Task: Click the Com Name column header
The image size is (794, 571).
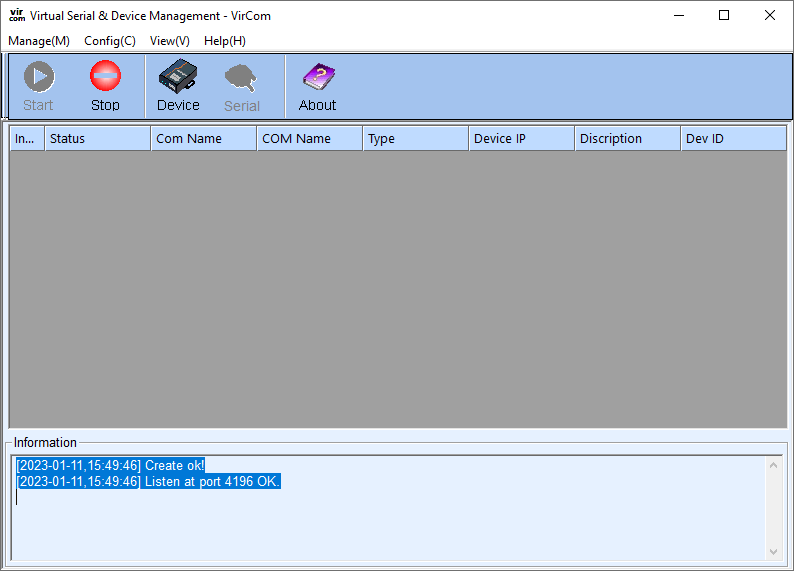Action: 204,139
